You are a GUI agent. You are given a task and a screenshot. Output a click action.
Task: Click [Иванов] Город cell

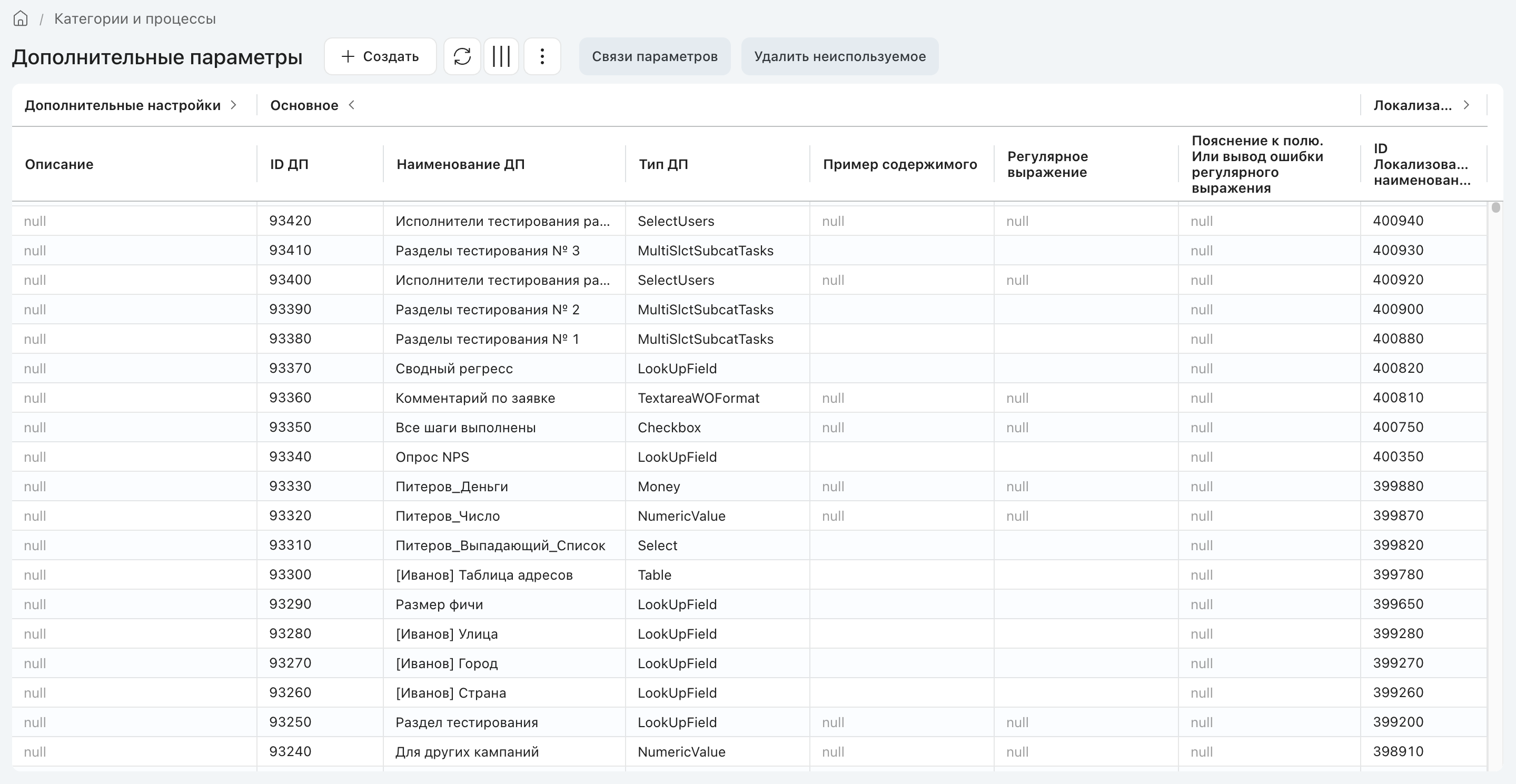coord(504,663)
